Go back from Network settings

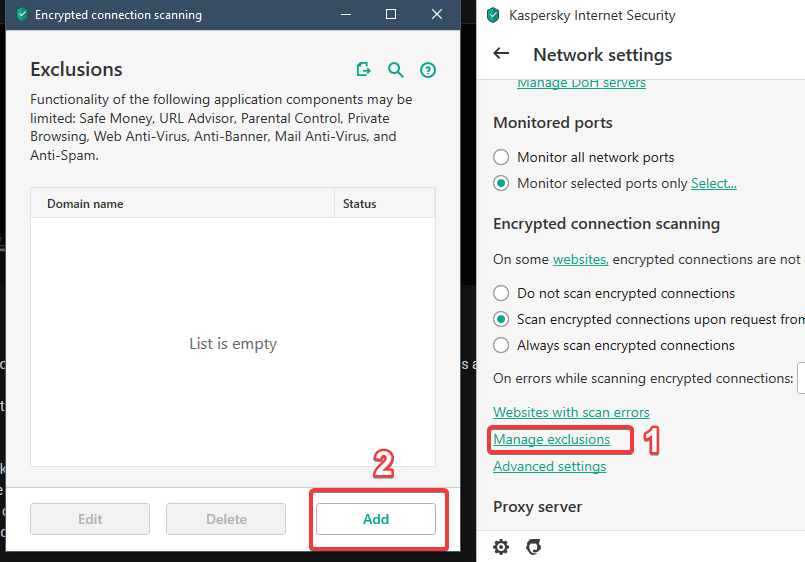tap(501, 54)
